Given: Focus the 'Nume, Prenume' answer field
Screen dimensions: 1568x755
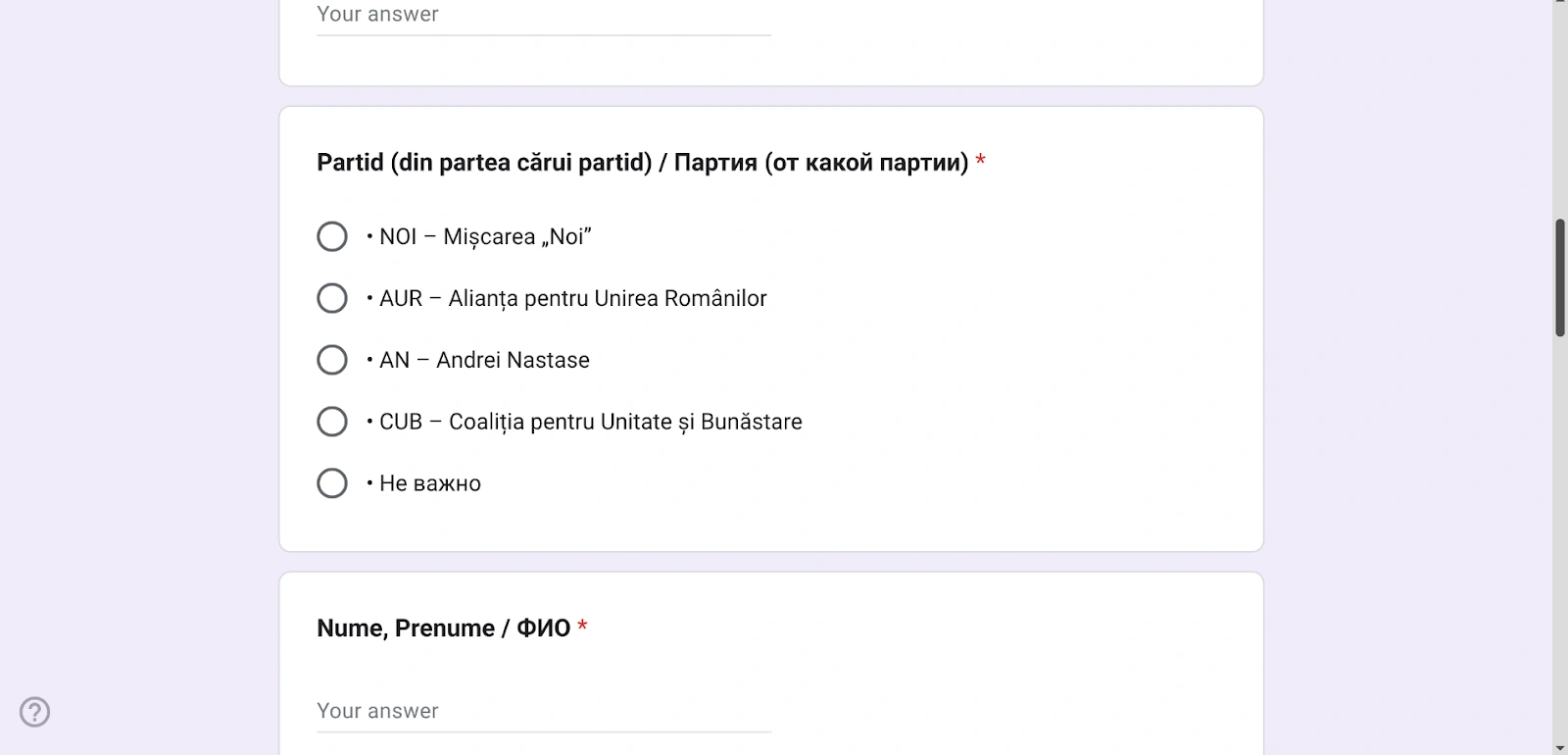Looking at the screenshot, I should tap(543, 711).
